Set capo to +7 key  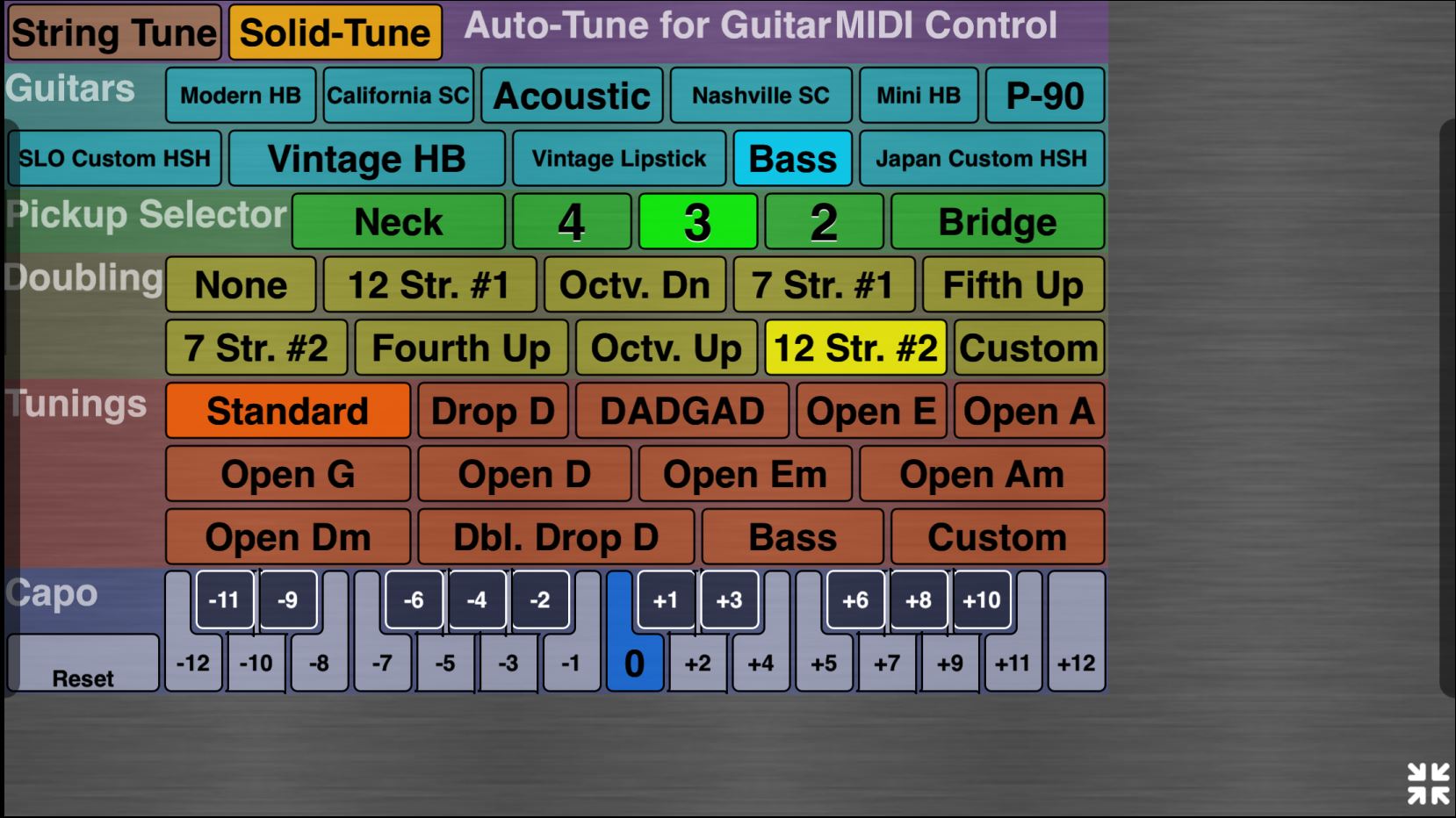click(x=887, y=664)
